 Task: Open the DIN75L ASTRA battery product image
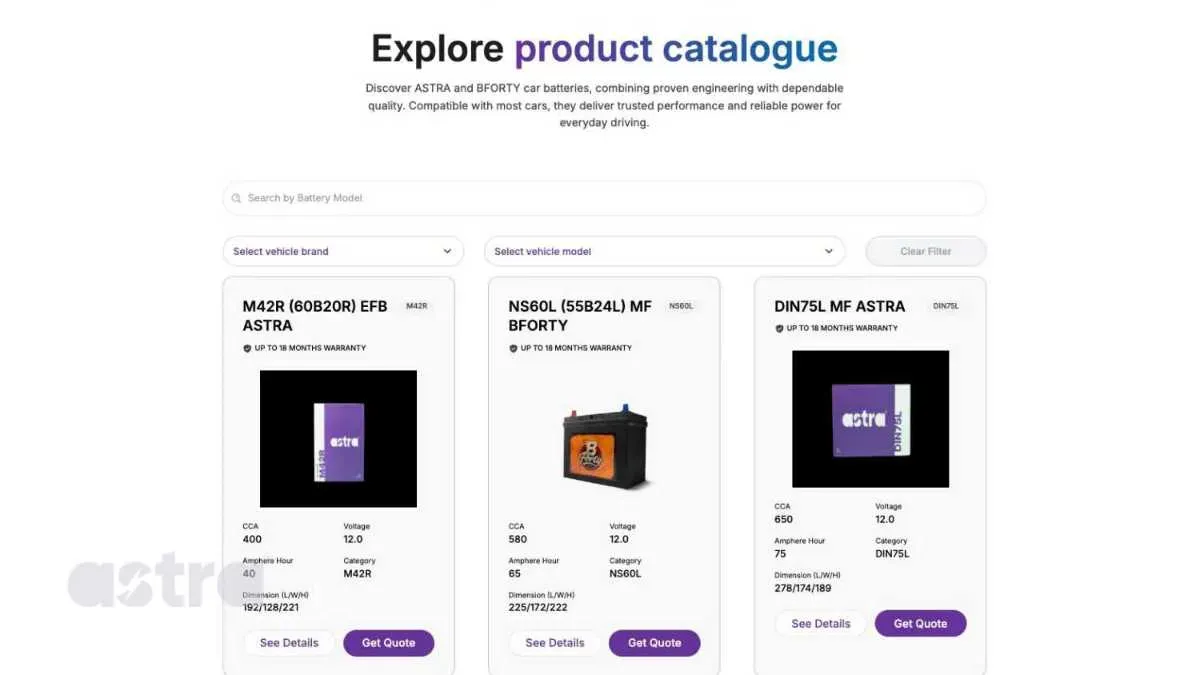(870, 419)
